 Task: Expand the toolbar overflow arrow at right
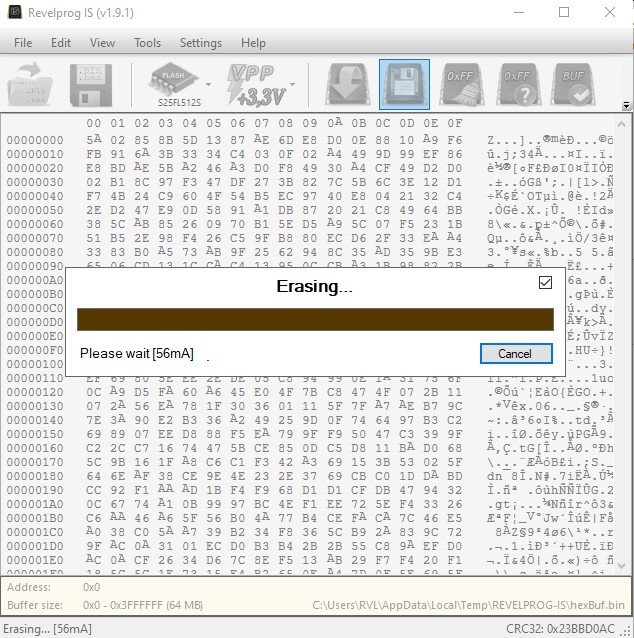(626, 105)
